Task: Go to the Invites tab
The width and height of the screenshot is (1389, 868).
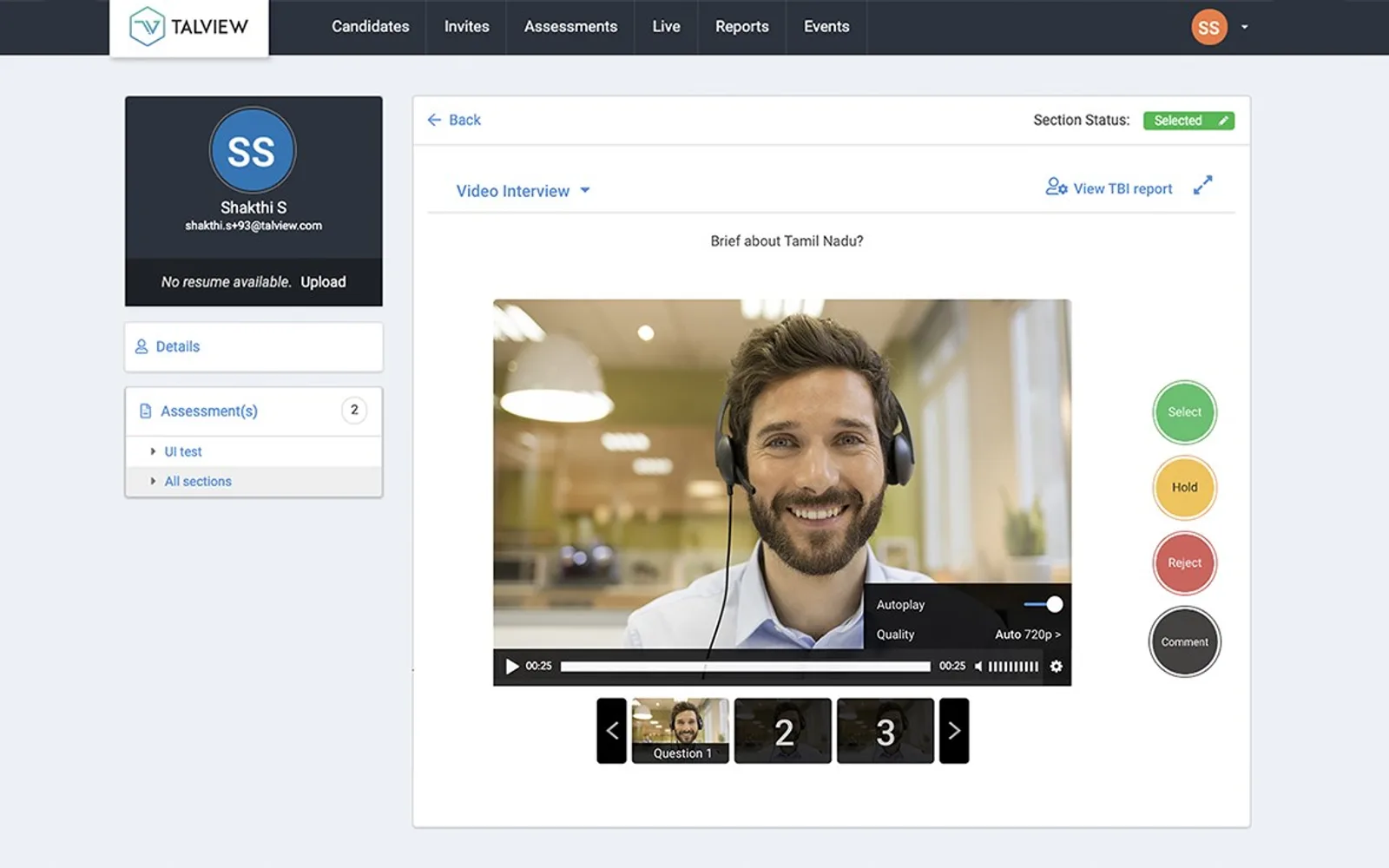Action: [466, 27]
